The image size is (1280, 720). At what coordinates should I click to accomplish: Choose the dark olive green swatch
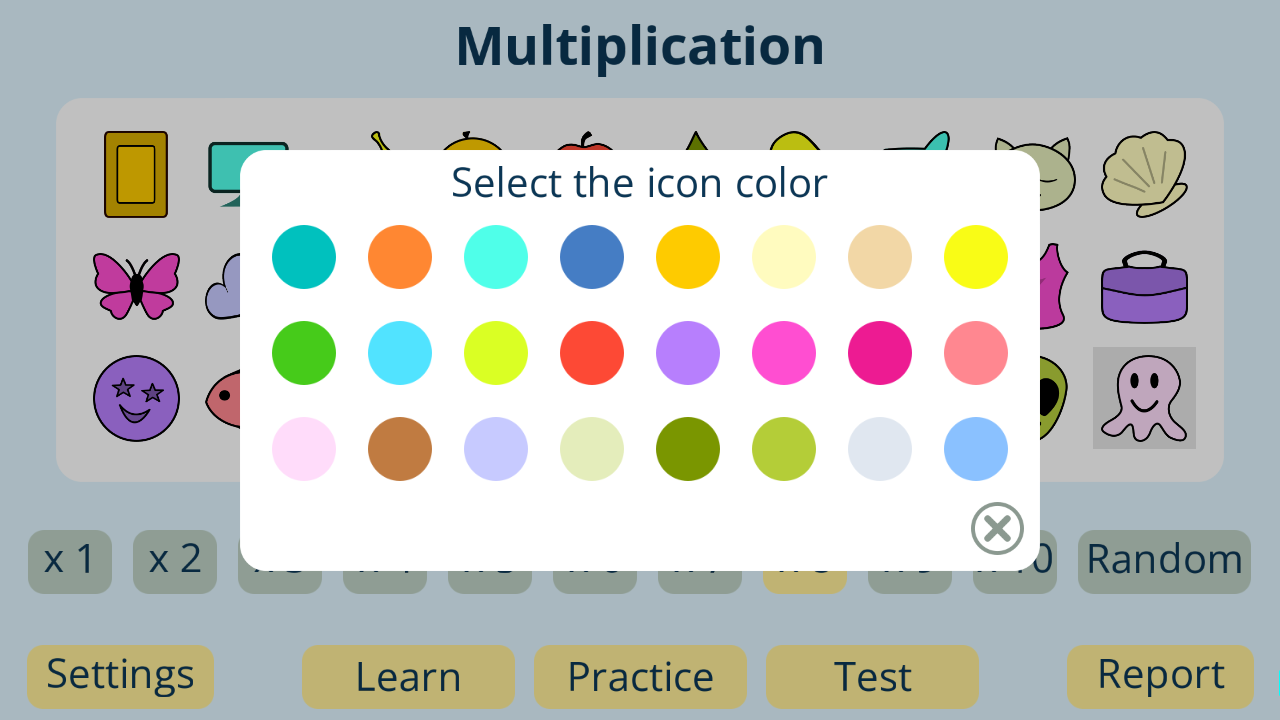(688, 449)
